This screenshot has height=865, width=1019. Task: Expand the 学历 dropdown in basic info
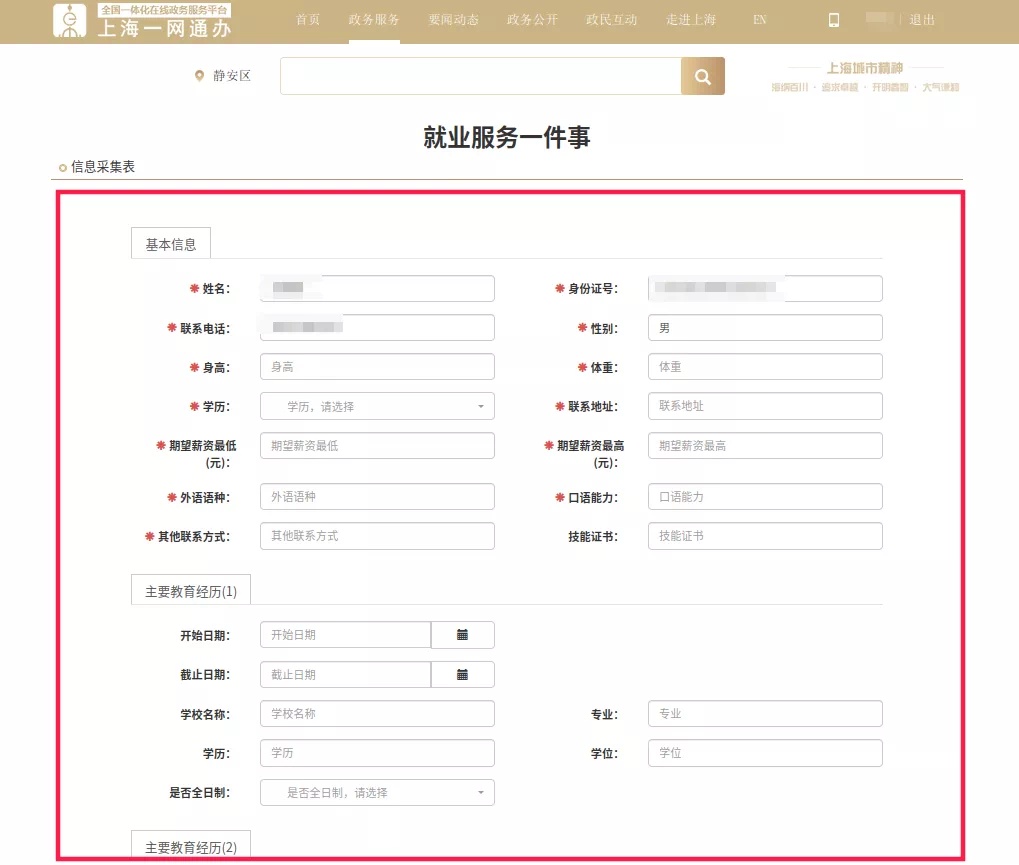377,407
